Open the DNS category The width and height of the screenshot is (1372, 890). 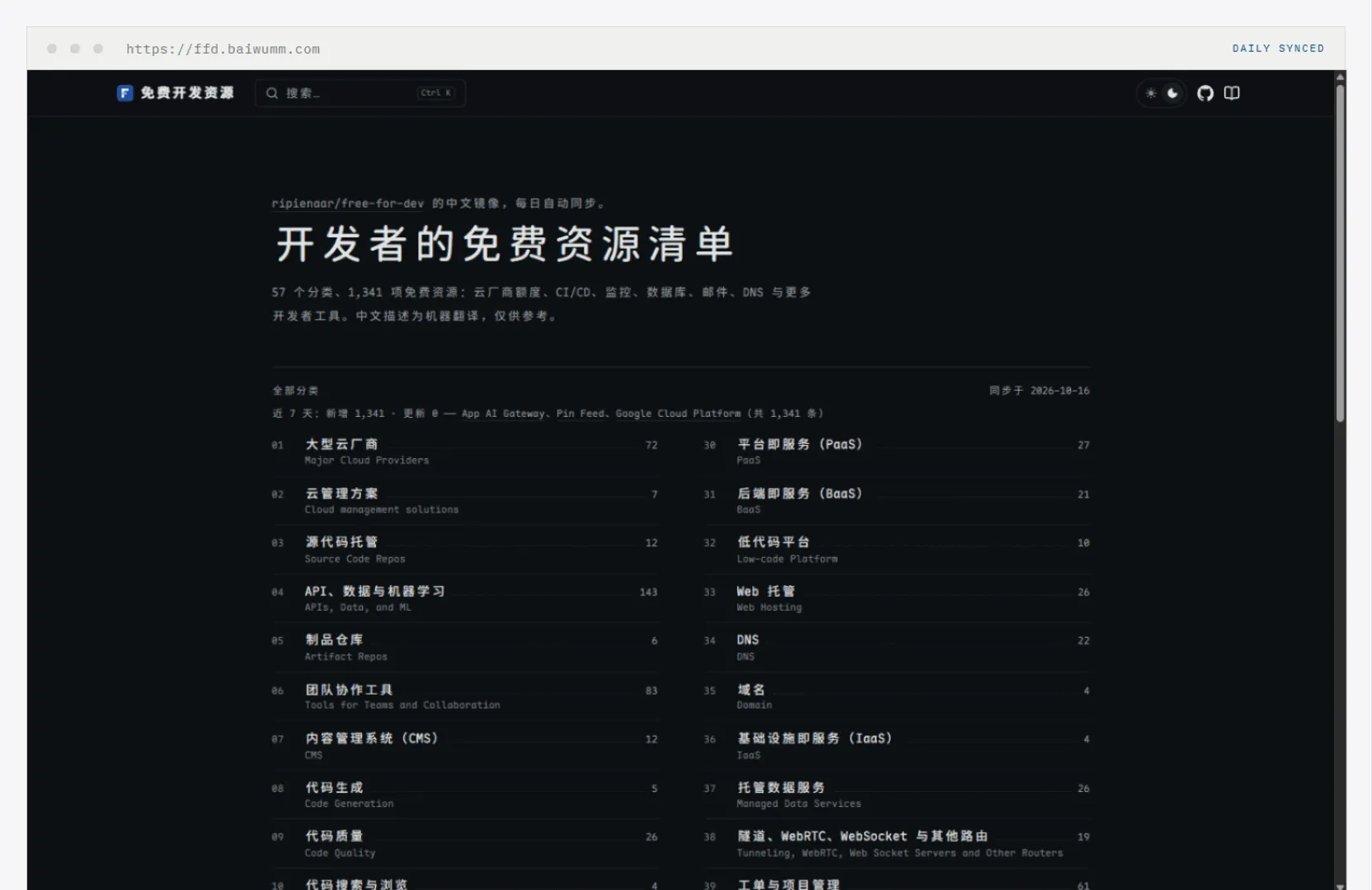[897, 648]
